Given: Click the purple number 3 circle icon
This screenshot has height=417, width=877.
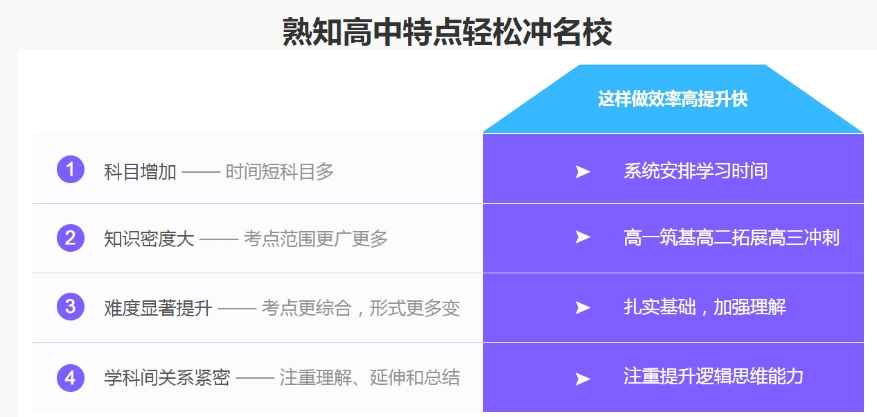Looking at the screenshot, I should 70,307.
